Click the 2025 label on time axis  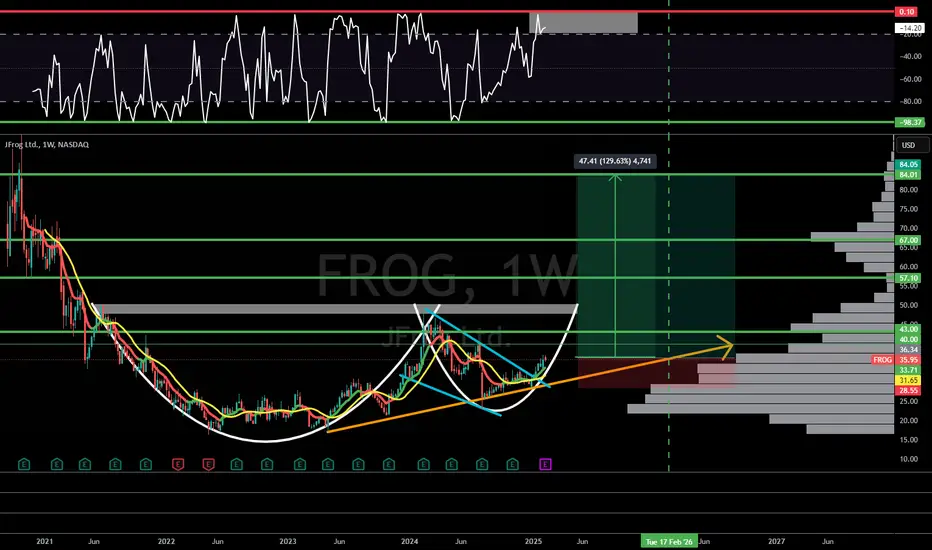pos(533,542)
